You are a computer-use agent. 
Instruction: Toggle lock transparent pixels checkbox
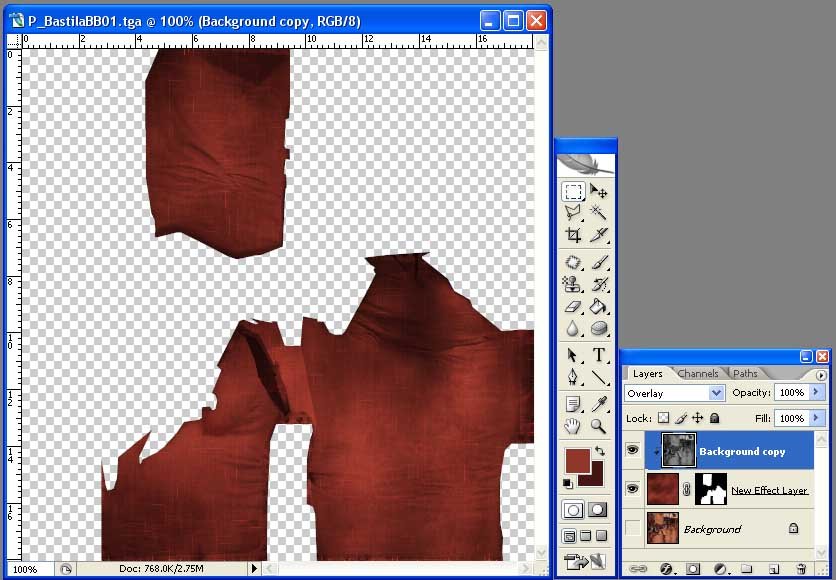[663, 418]
